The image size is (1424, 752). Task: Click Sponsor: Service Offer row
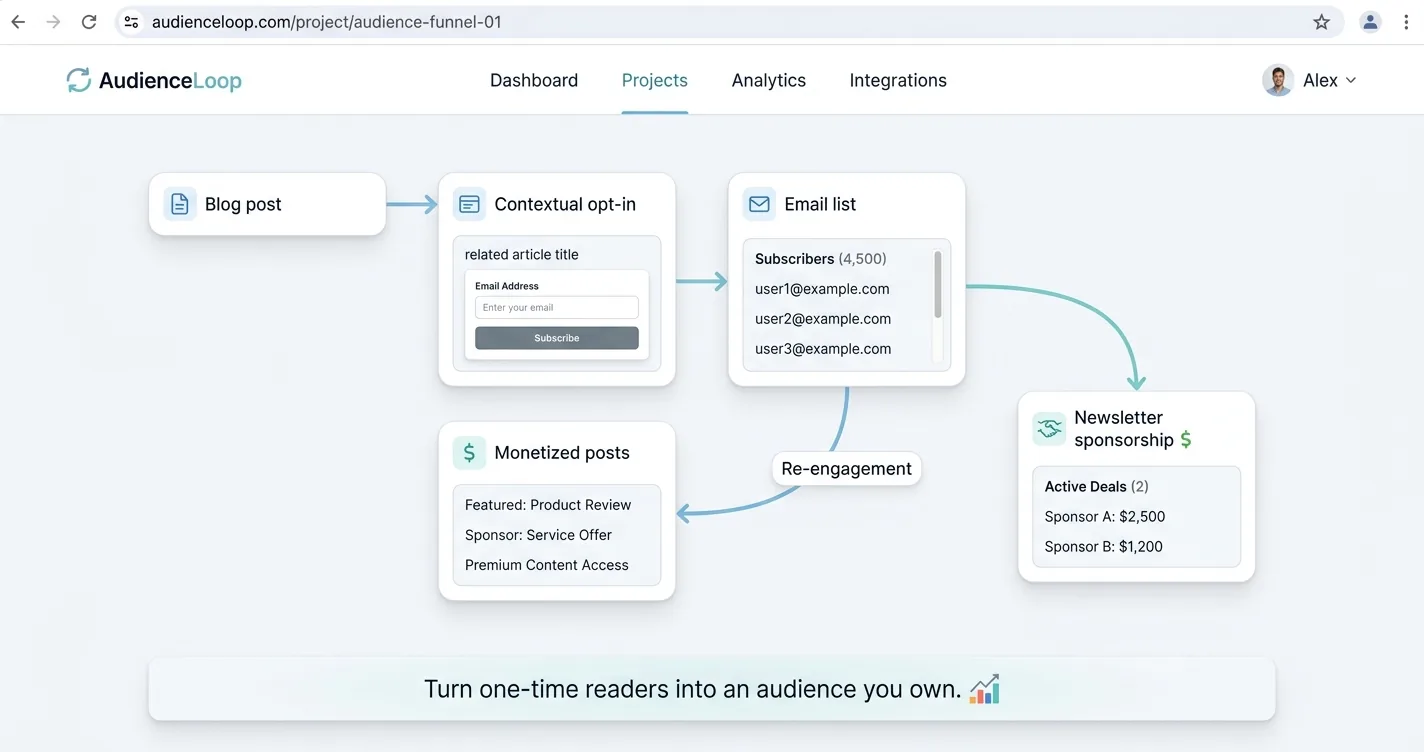(x=538, y=535)
